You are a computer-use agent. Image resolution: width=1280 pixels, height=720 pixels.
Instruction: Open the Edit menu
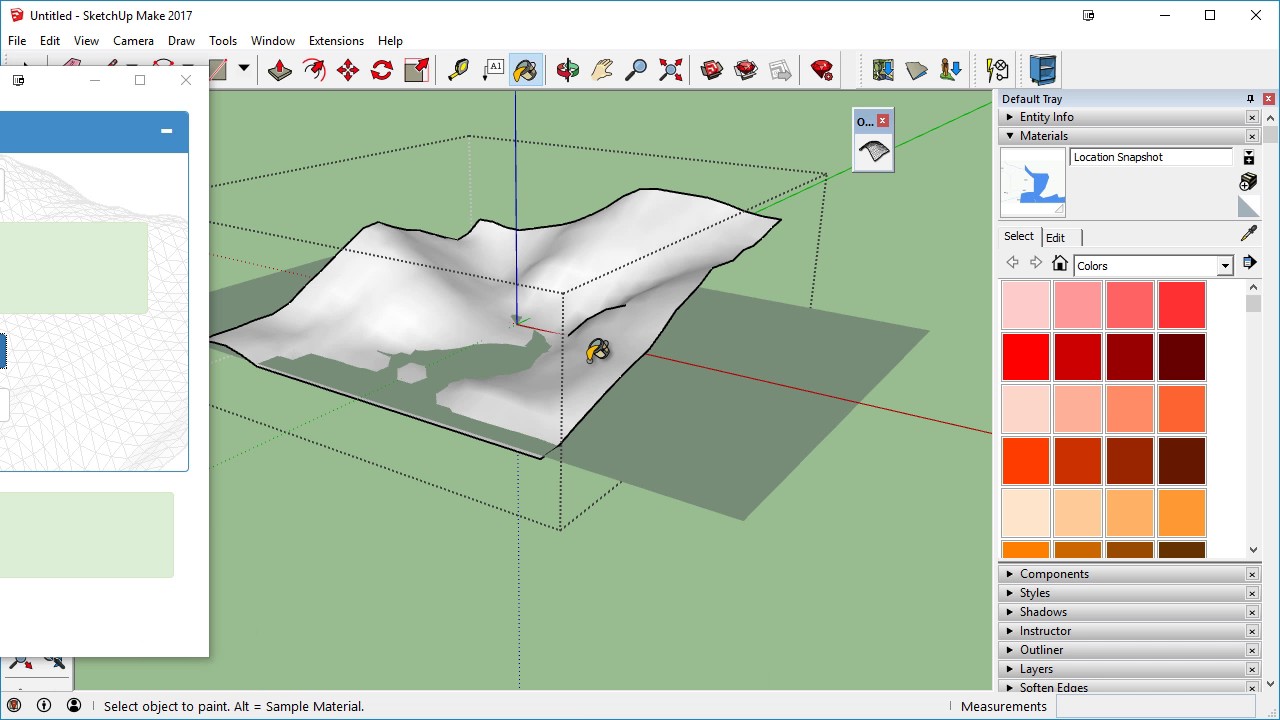[x=50, y=41]
